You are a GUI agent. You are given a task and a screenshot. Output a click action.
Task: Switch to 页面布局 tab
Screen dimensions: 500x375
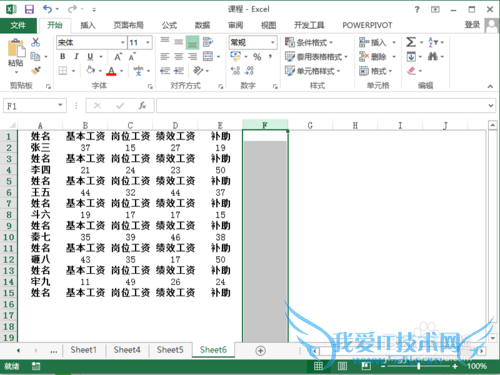click(x=129, y=25)
